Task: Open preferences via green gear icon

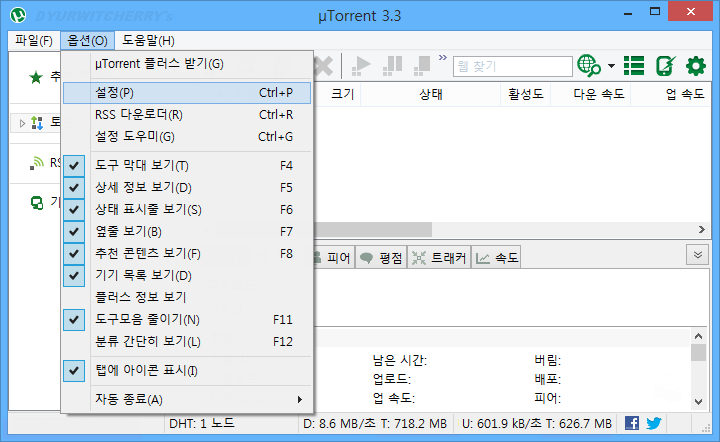Action: click(x=696, y=66)
